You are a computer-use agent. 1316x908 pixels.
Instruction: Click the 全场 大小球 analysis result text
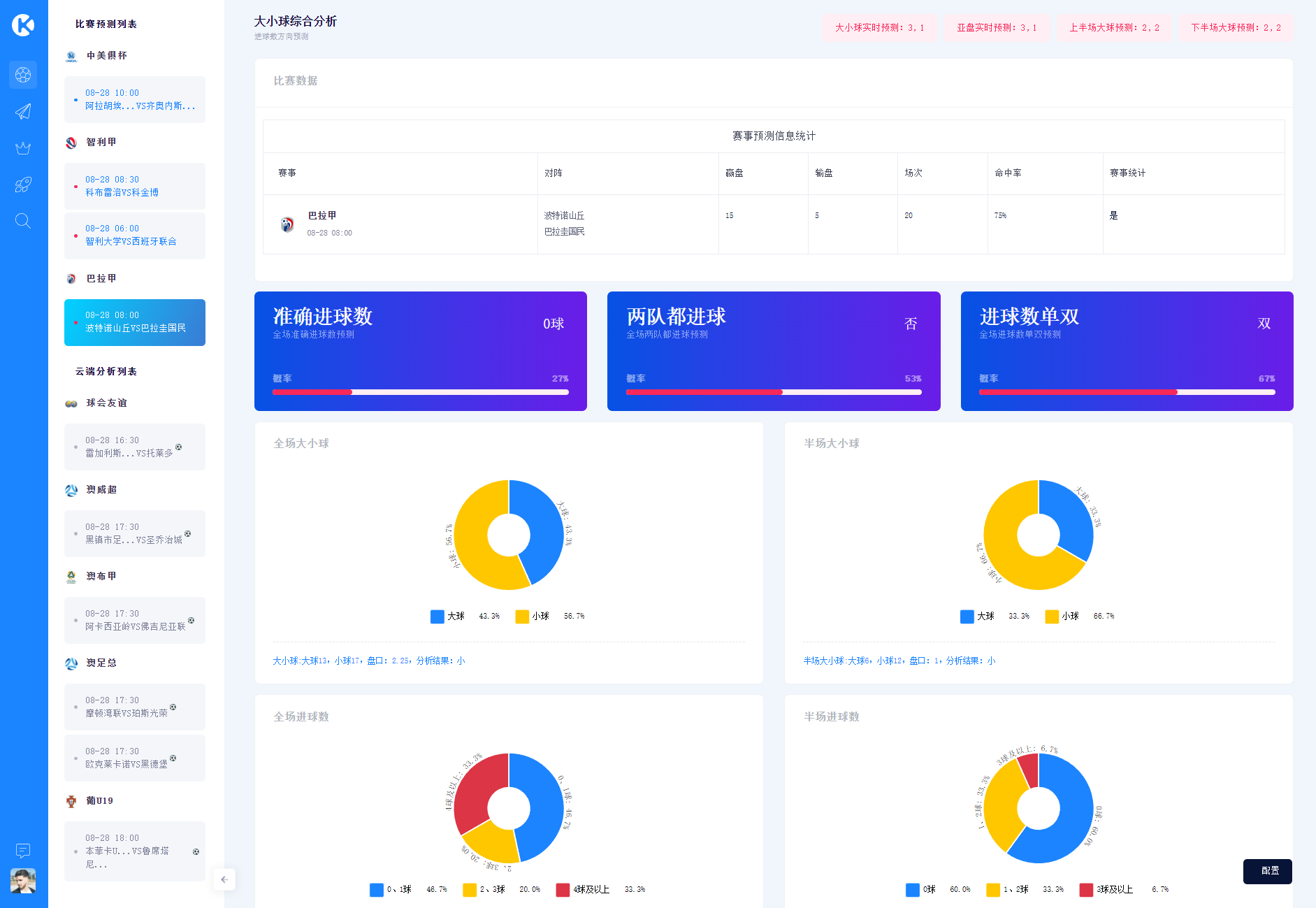pyautogui.click(x=368, y=661)
